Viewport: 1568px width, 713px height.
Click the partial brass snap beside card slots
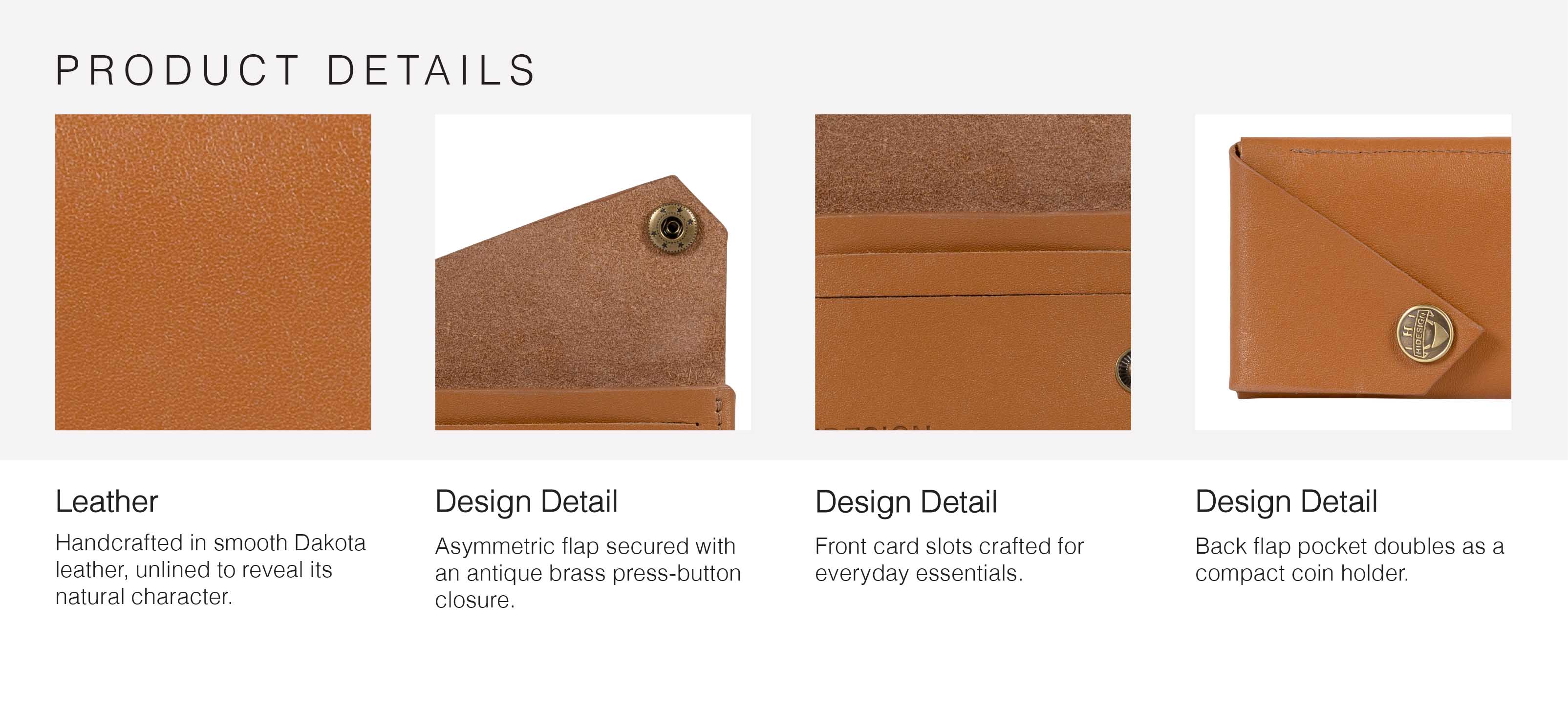point(1123,371)
